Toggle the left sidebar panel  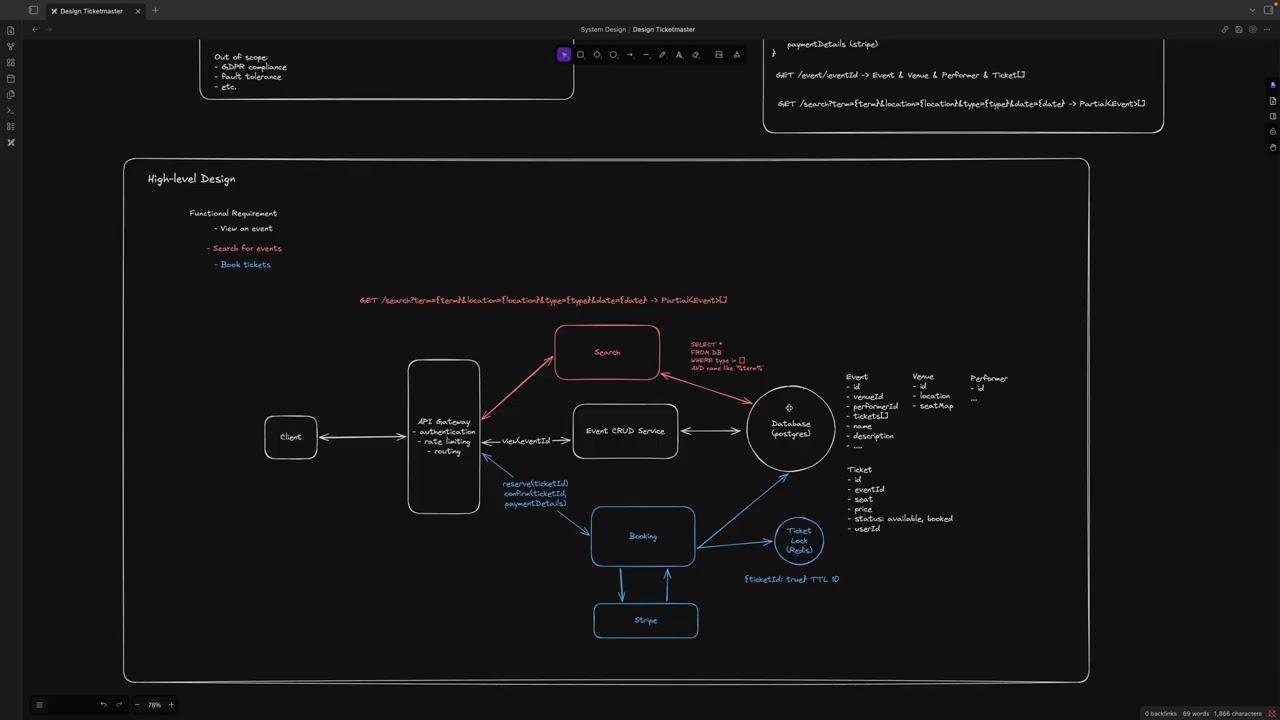pyautogui.click(x=33, y=10)
